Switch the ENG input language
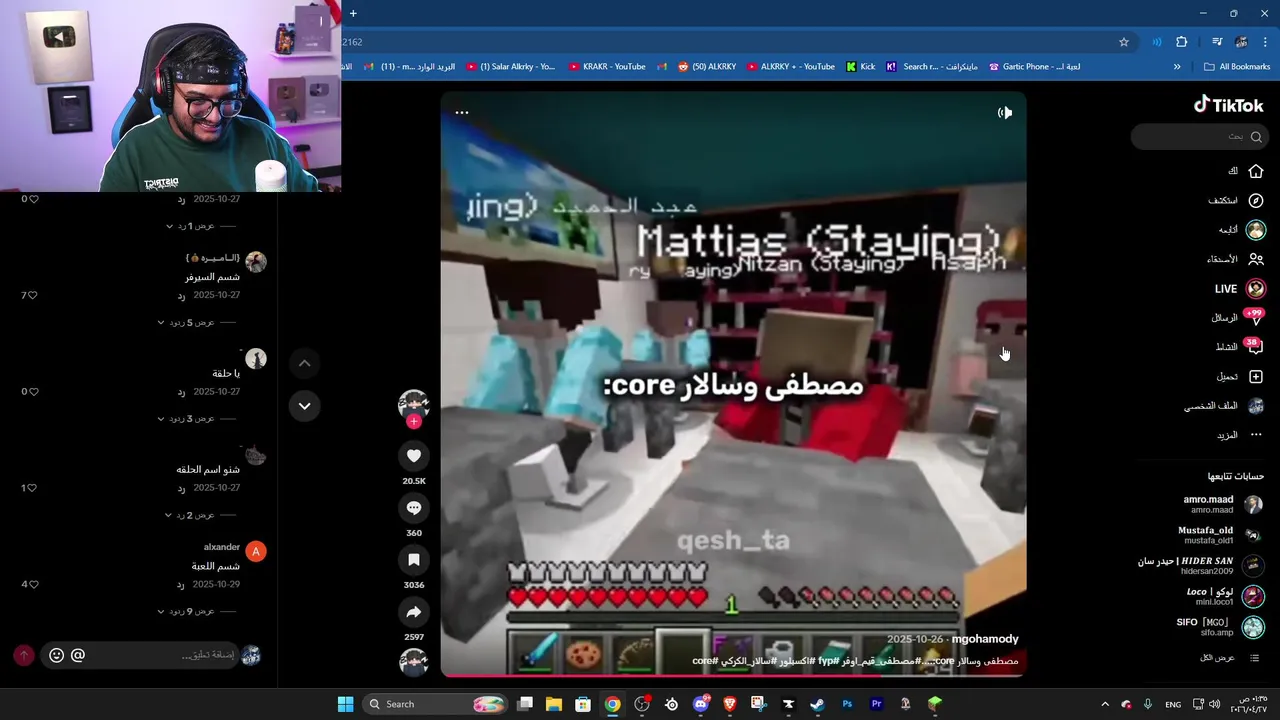 [x=1173, y=704]
